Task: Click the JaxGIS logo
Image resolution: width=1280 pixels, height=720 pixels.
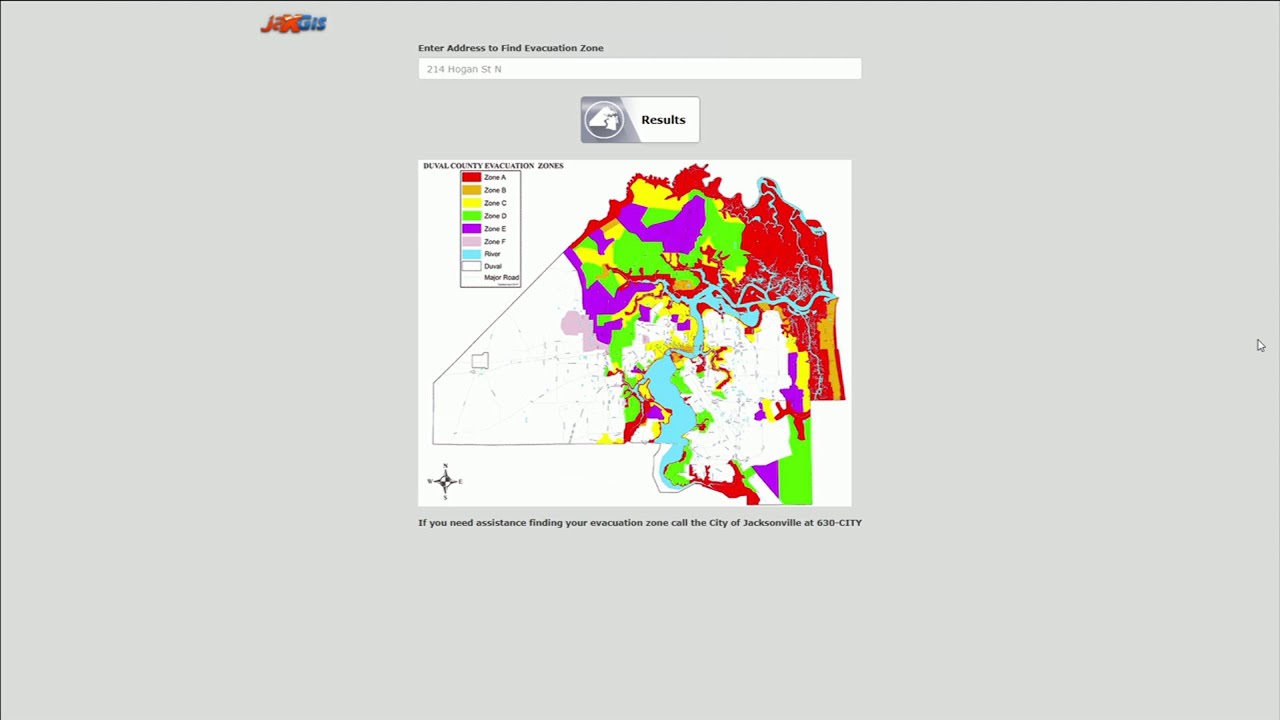Action: pyautogui.click(x=293, y=23)
